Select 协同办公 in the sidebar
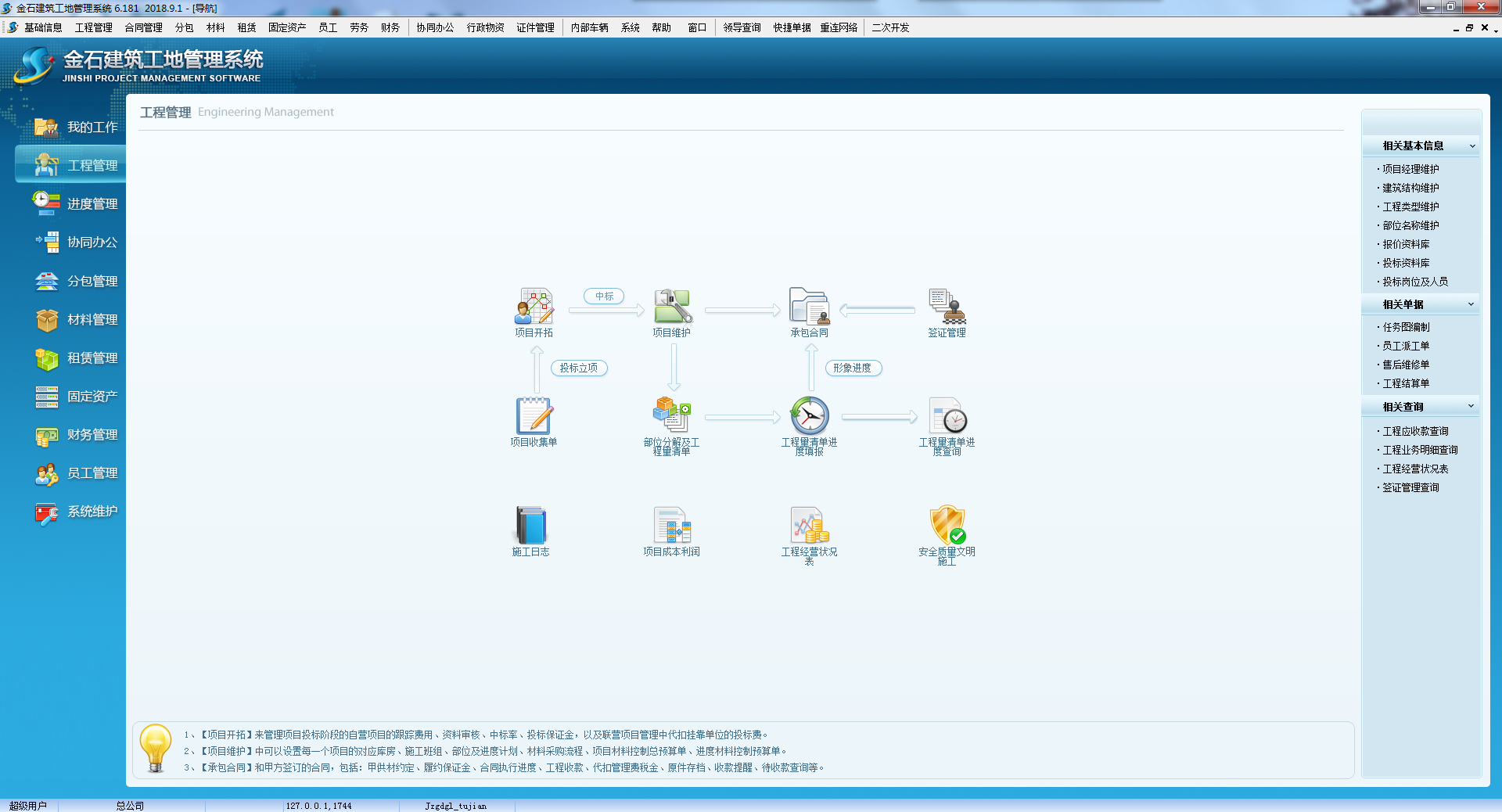1502x812 pixels. [76, 242]
